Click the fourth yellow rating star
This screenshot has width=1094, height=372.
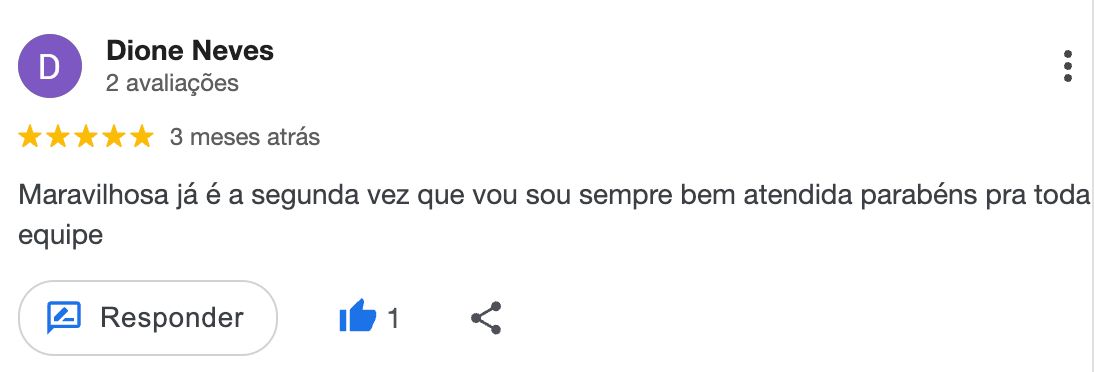(x=113, y=137)
